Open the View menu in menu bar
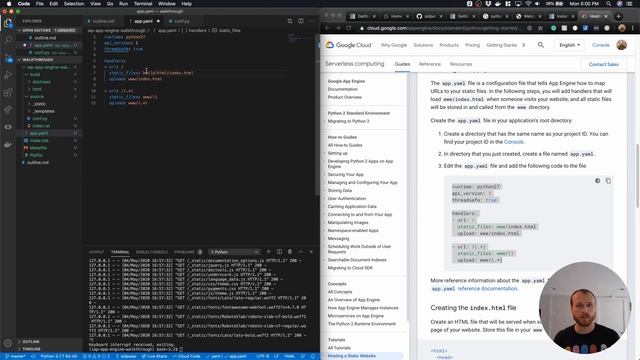The image size is (640, 360). coord(96,4)
